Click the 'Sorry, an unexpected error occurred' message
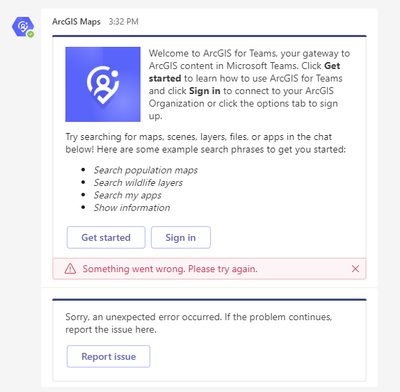The image size is (400, 392). [x=199, y=323]
